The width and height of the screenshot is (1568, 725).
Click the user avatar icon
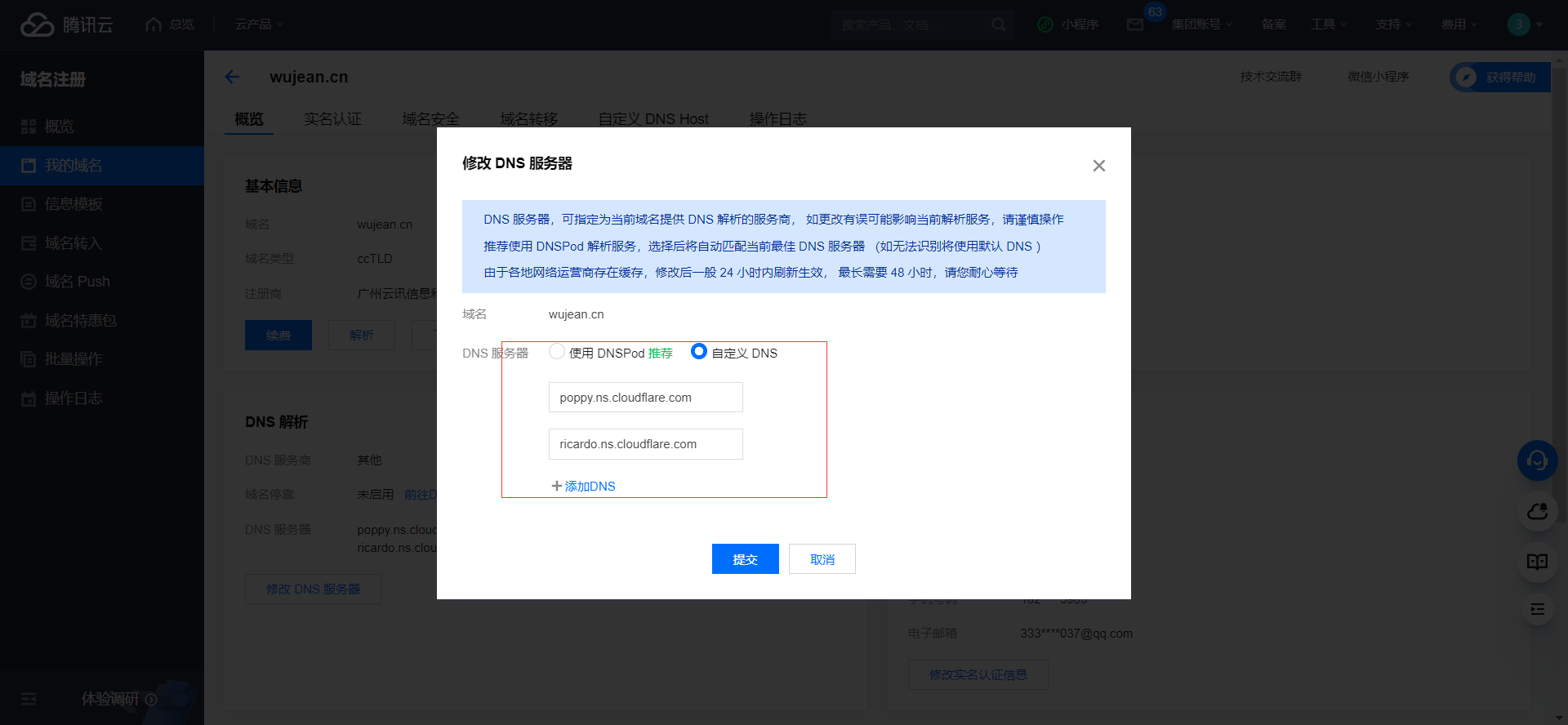(1518, 24)
